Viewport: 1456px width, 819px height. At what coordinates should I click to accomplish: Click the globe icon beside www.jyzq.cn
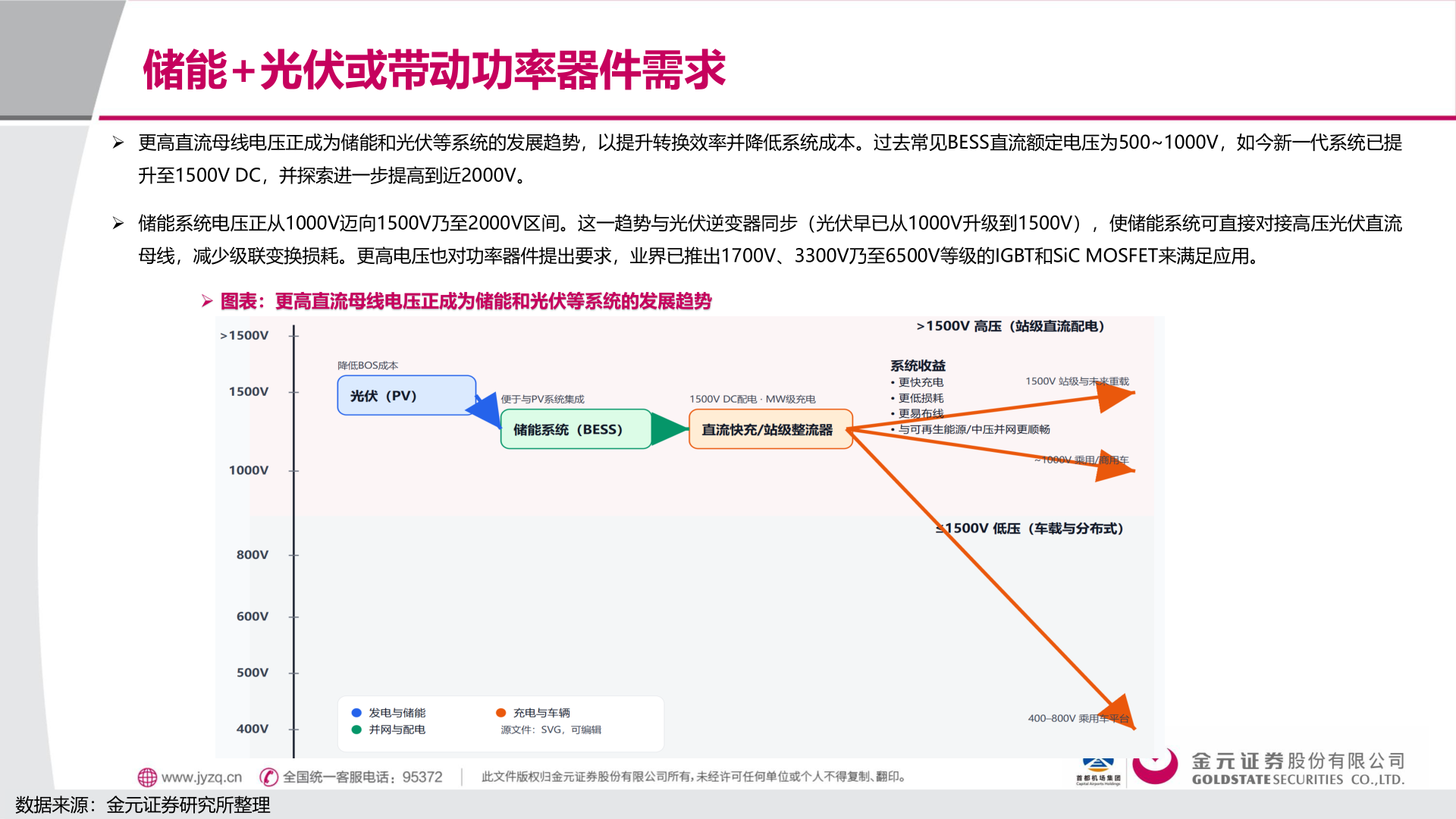tap(146, 777)
